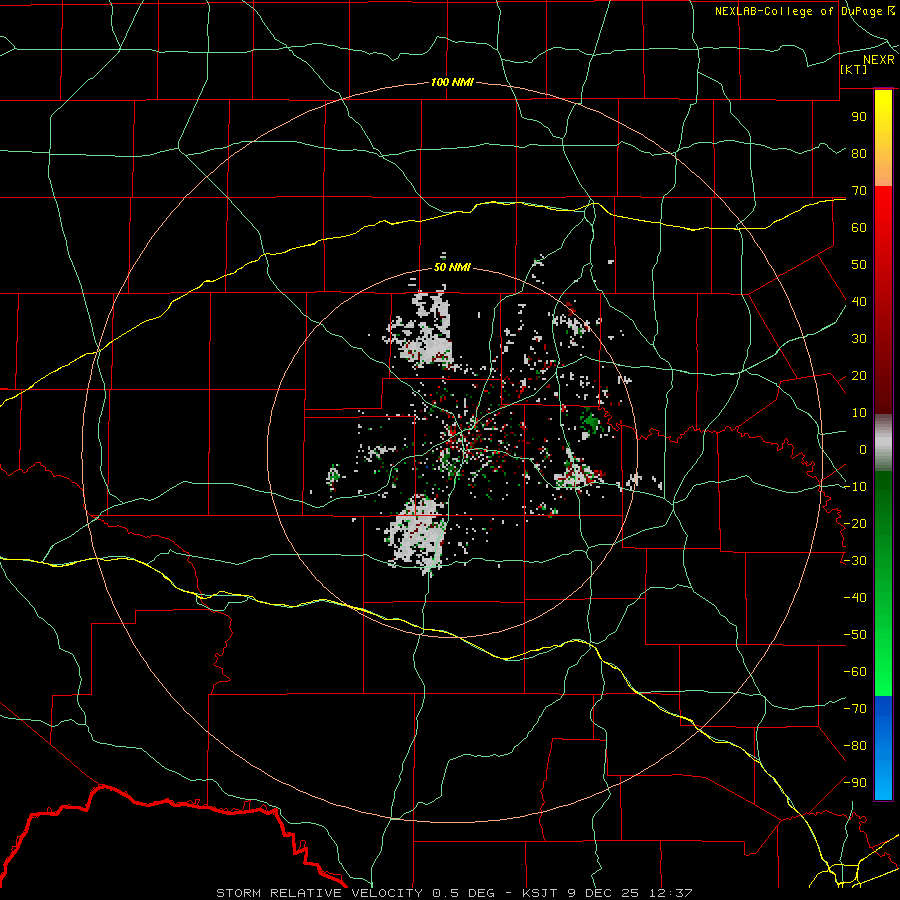The height and width of the screenshot is (900, 900).
Task: Click the 50 NMI range ring label
Action: [452, 267]
